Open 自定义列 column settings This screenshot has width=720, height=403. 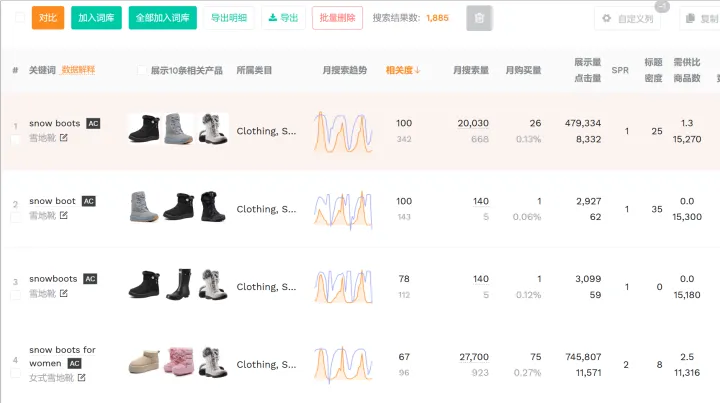627,18
